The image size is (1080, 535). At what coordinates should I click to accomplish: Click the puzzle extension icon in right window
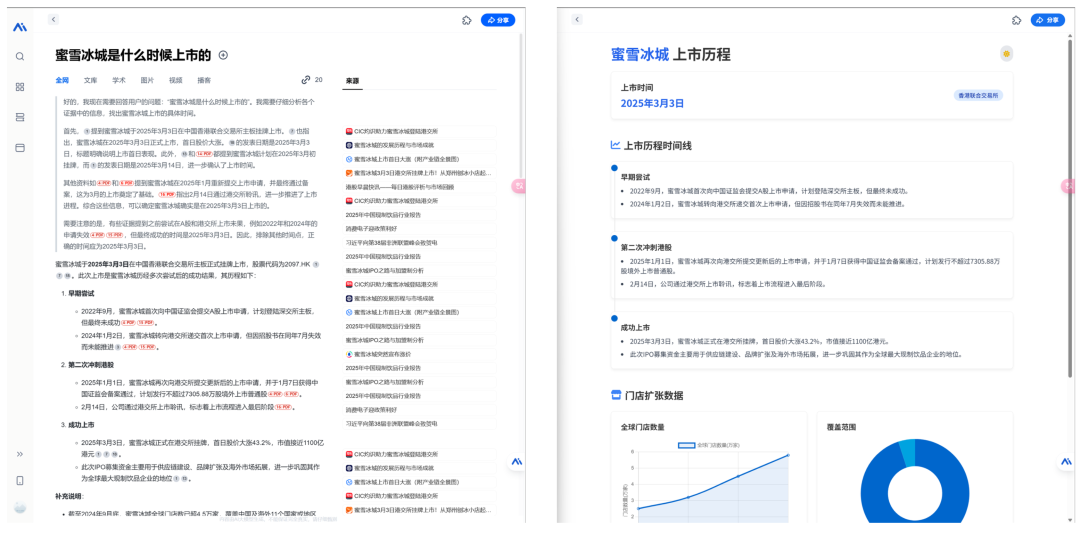[x=1017, y=20]
